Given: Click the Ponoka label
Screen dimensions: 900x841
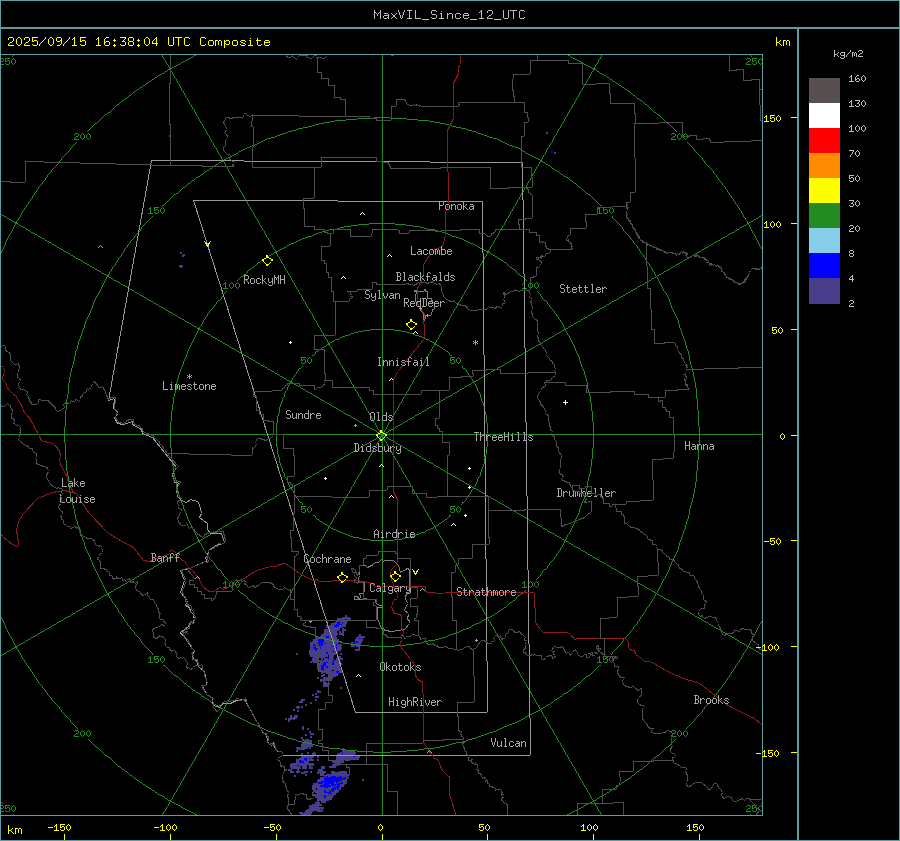Looking at the screenshot, I should click(x=456, y=206).
